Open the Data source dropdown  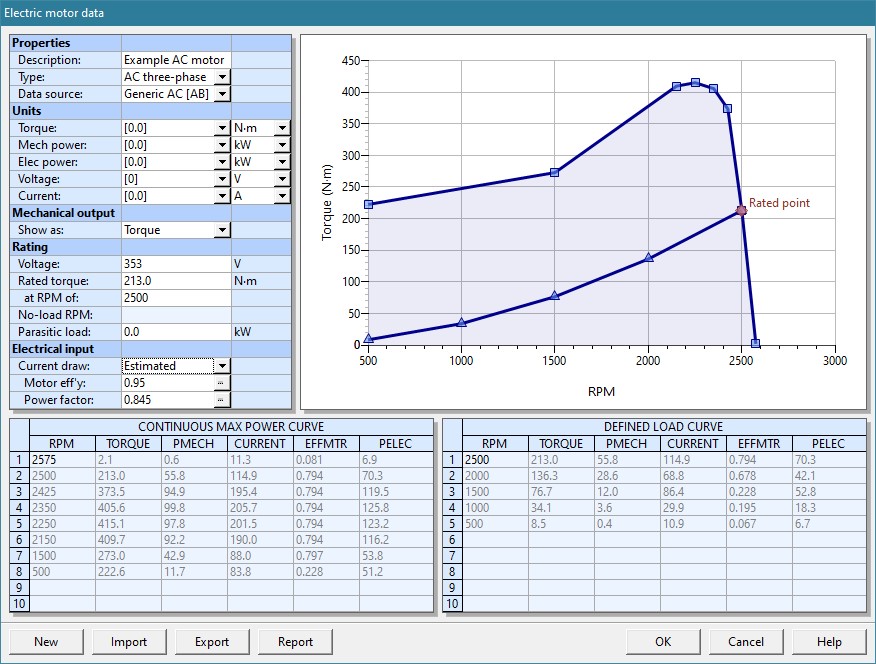(x=222, y=94)
